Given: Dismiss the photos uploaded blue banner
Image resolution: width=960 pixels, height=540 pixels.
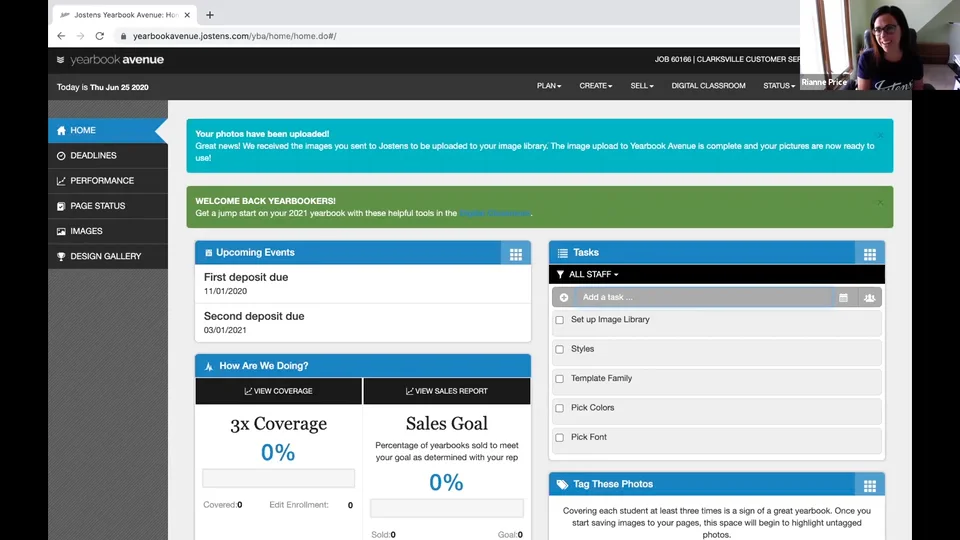Looking at the screenshot, I should coord(880,135).
